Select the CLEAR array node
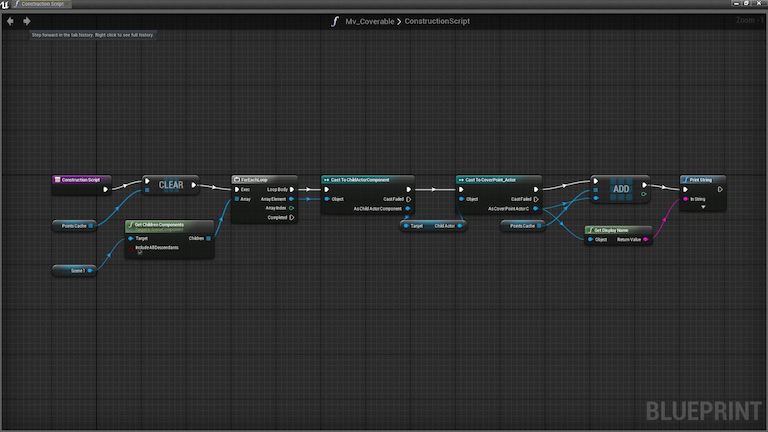 click(170, 185)
